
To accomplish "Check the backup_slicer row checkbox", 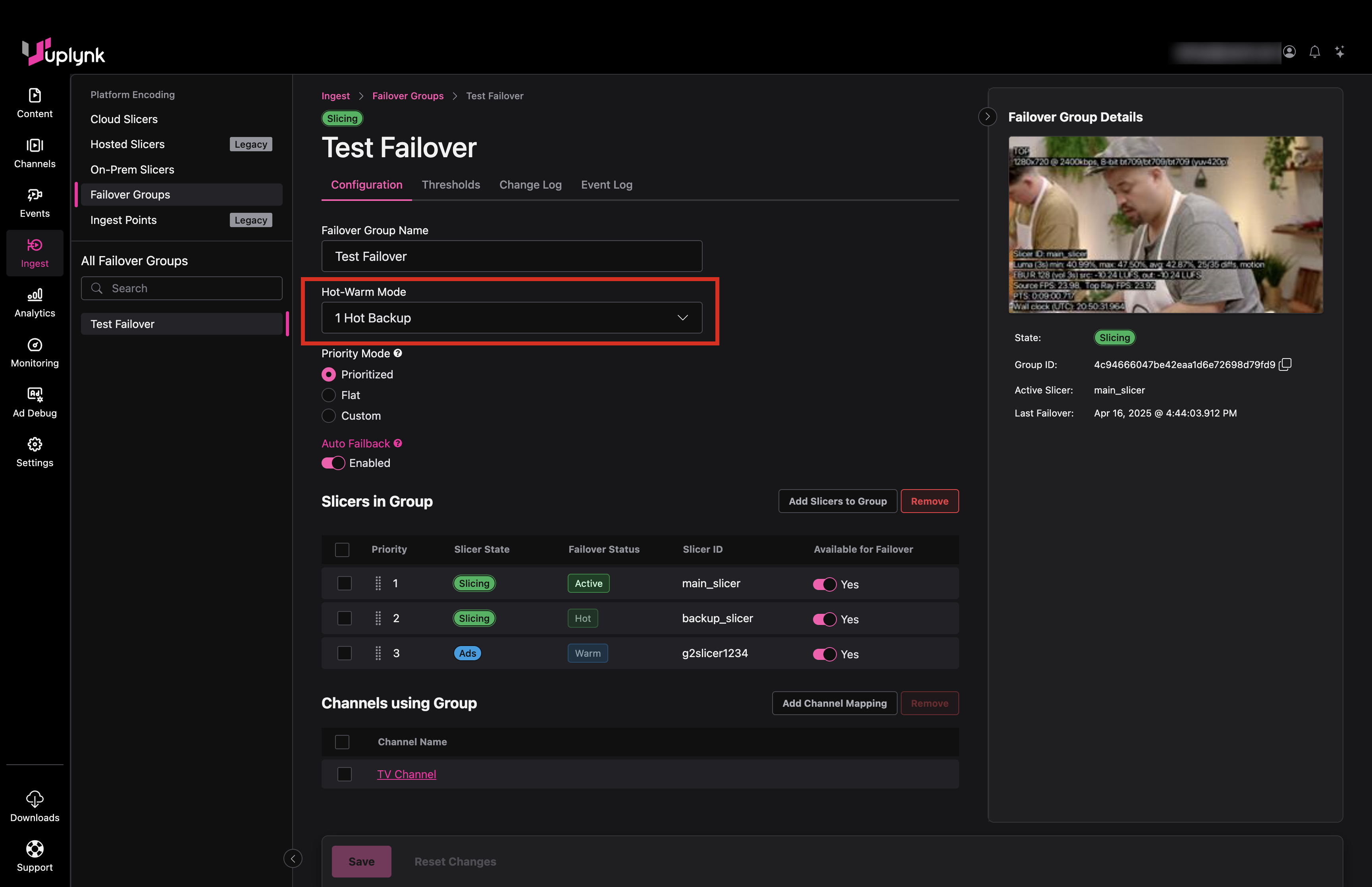I will (344, 618).
